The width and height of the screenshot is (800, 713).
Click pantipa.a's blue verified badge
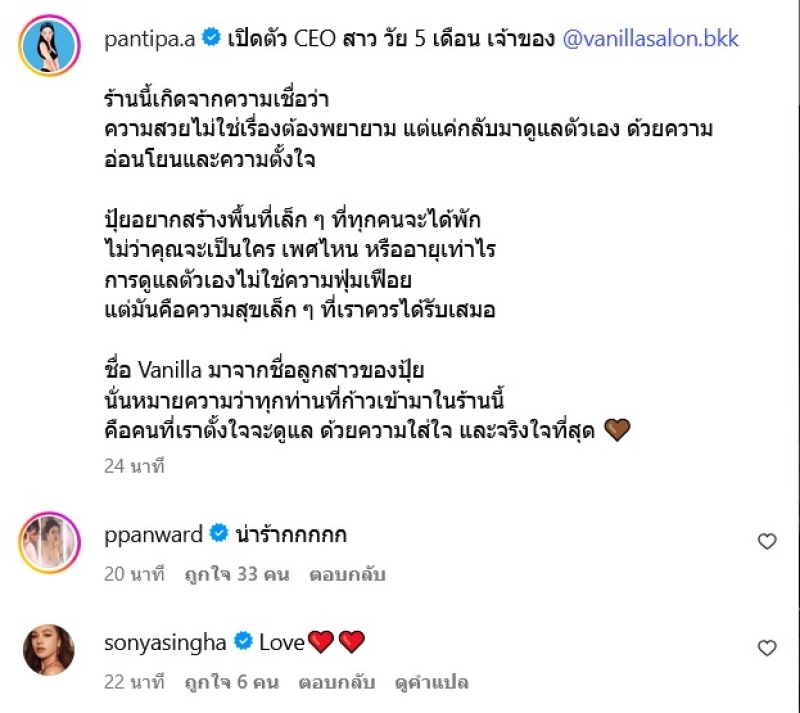(x=211, y=38)
